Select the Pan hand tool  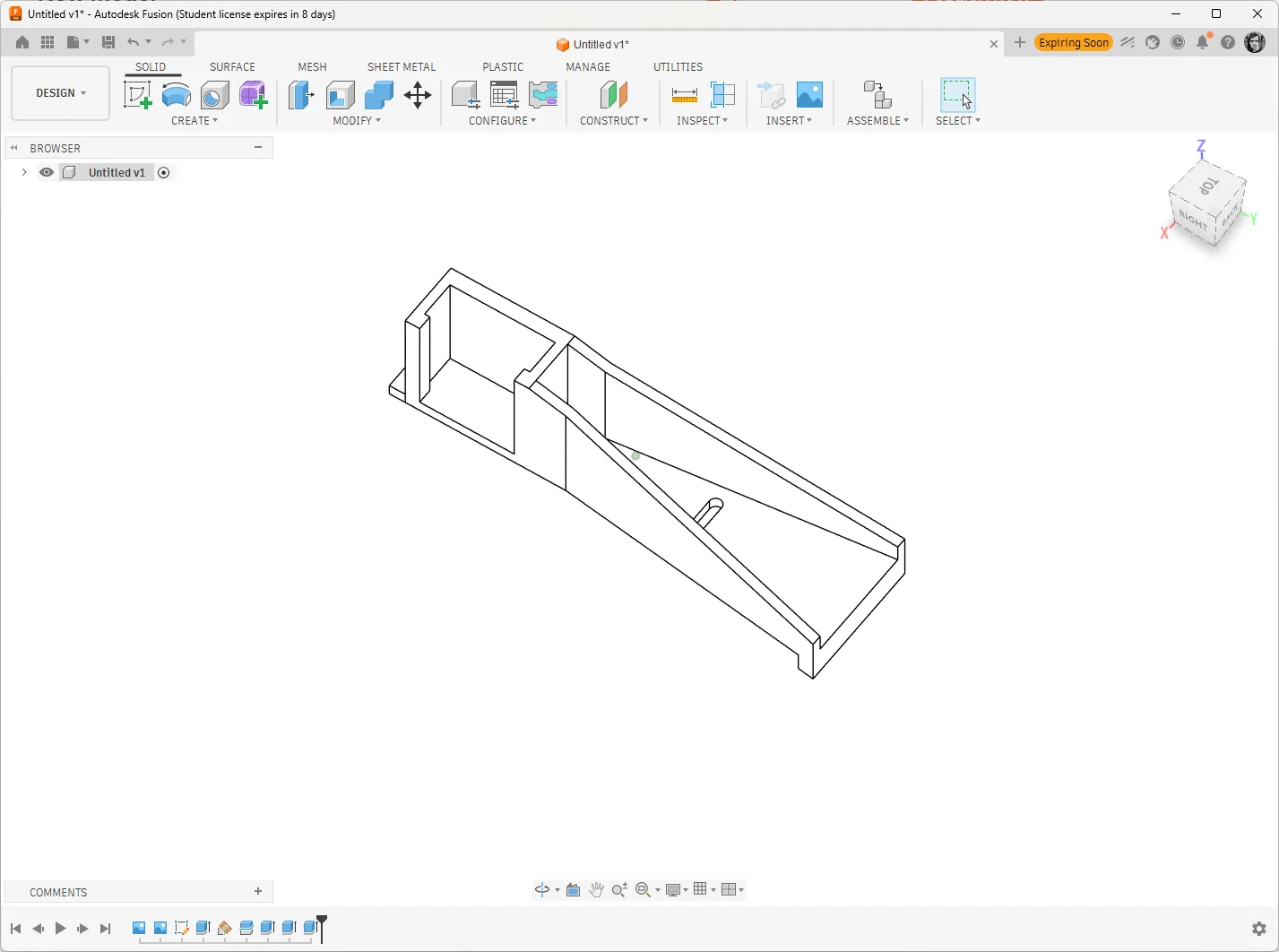(596, 889)
